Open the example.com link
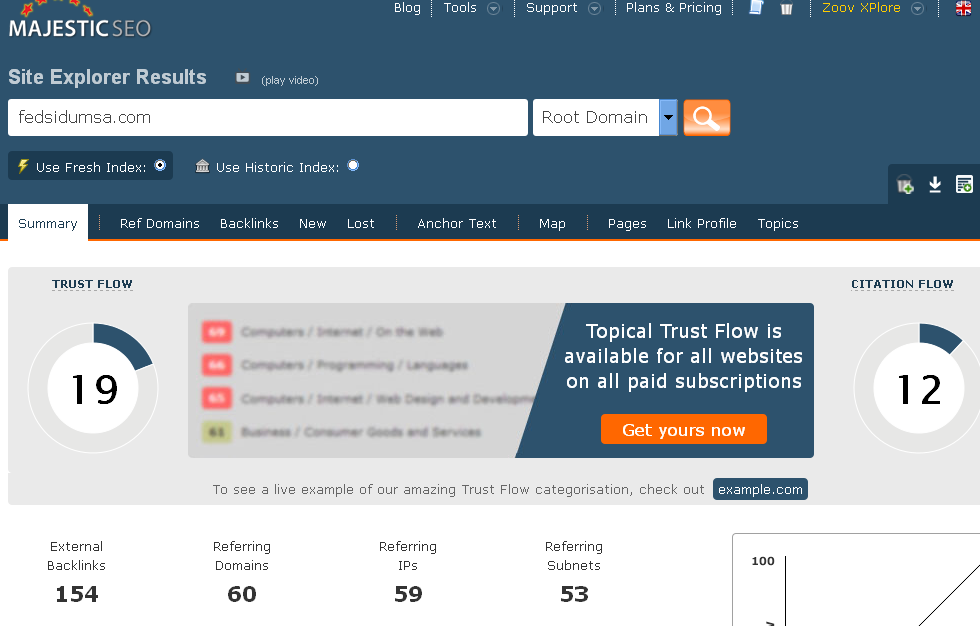Image resolution: width=980 pixels, height=626 pixels. [x=760, y=489]
